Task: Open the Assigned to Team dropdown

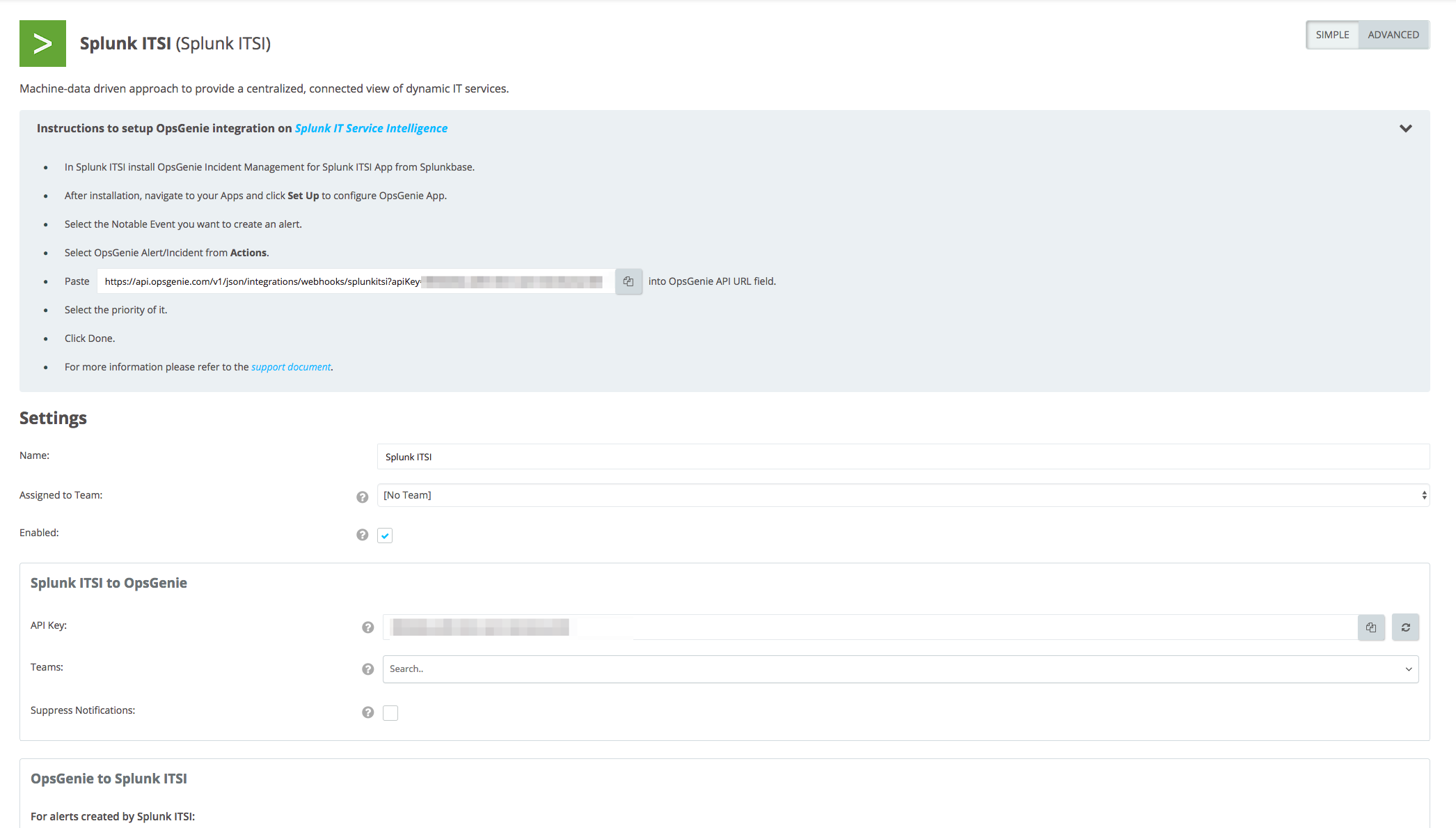Action: (x=903, y=495)
